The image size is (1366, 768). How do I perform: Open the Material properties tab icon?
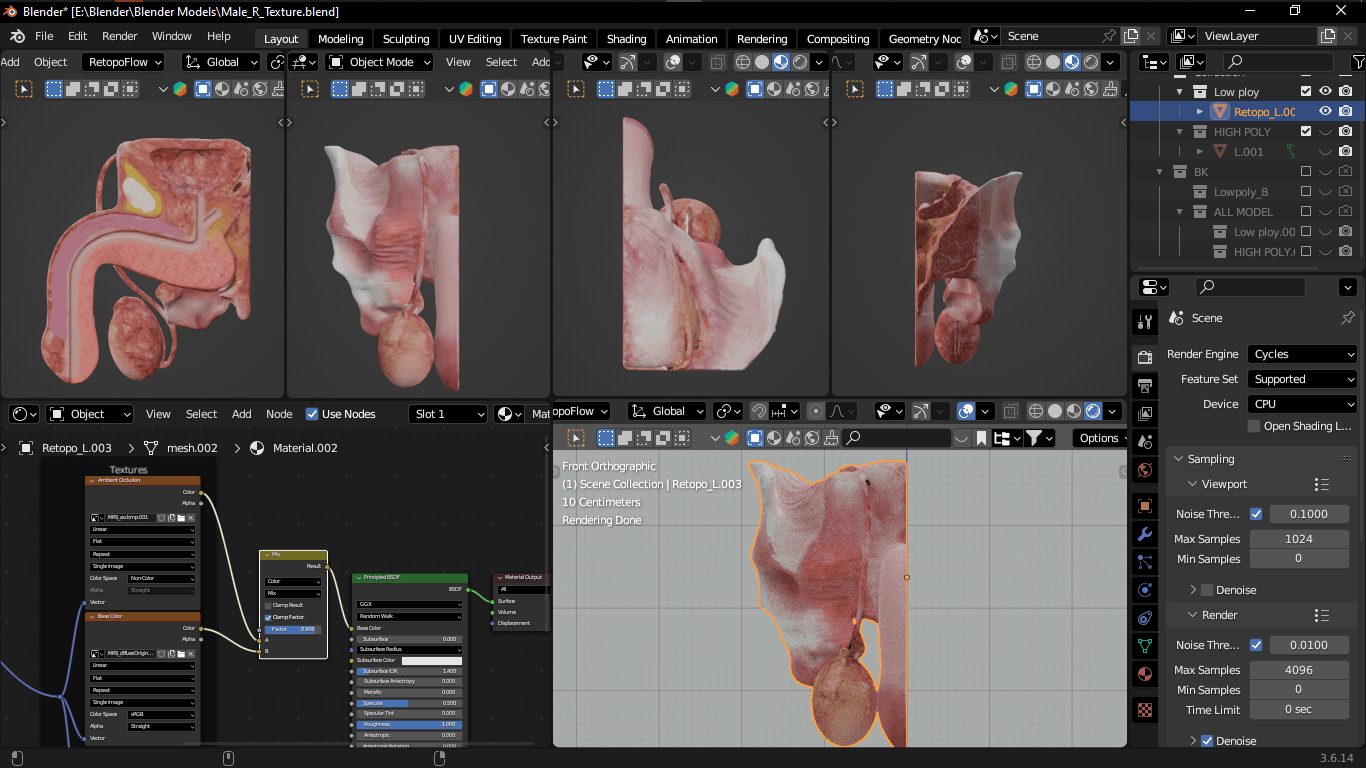click(x=1145, y=674)
